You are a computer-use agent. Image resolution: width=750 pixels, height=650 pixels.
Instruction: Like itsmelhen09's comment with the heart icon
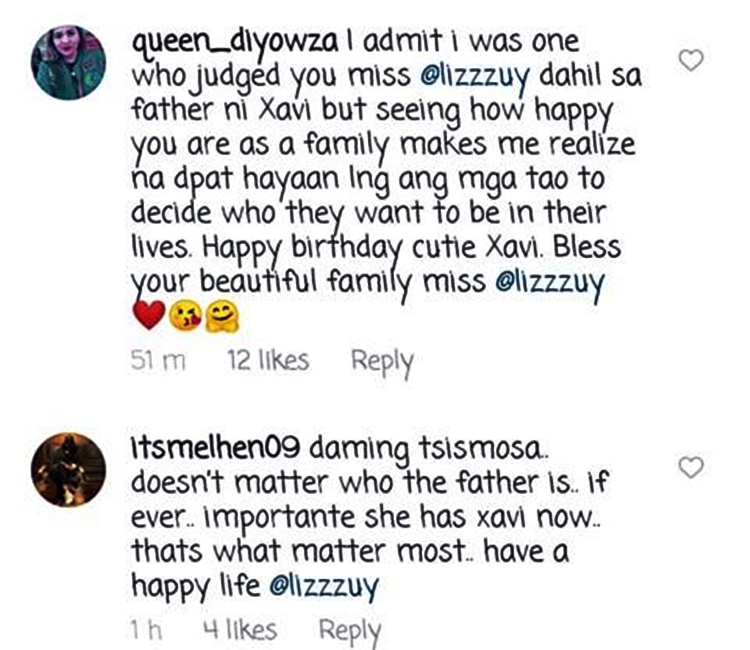point(691,467)
